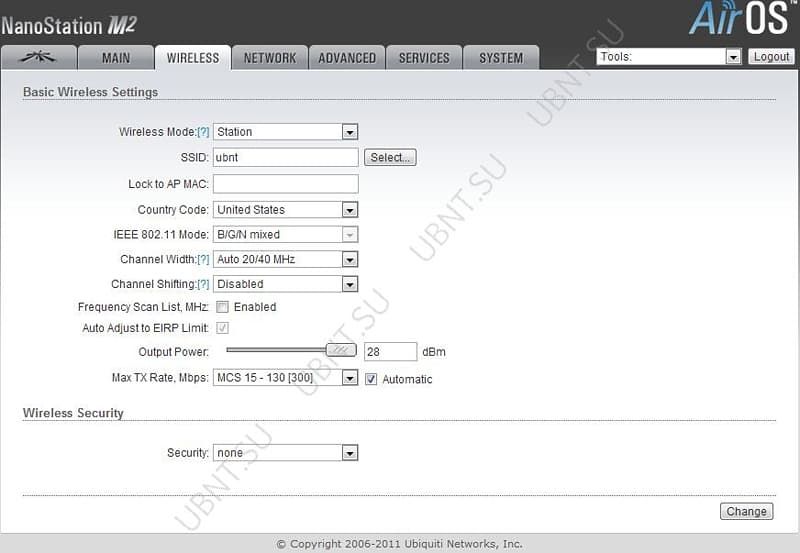Focus the Lock to AP MAC field

point(286,184)
